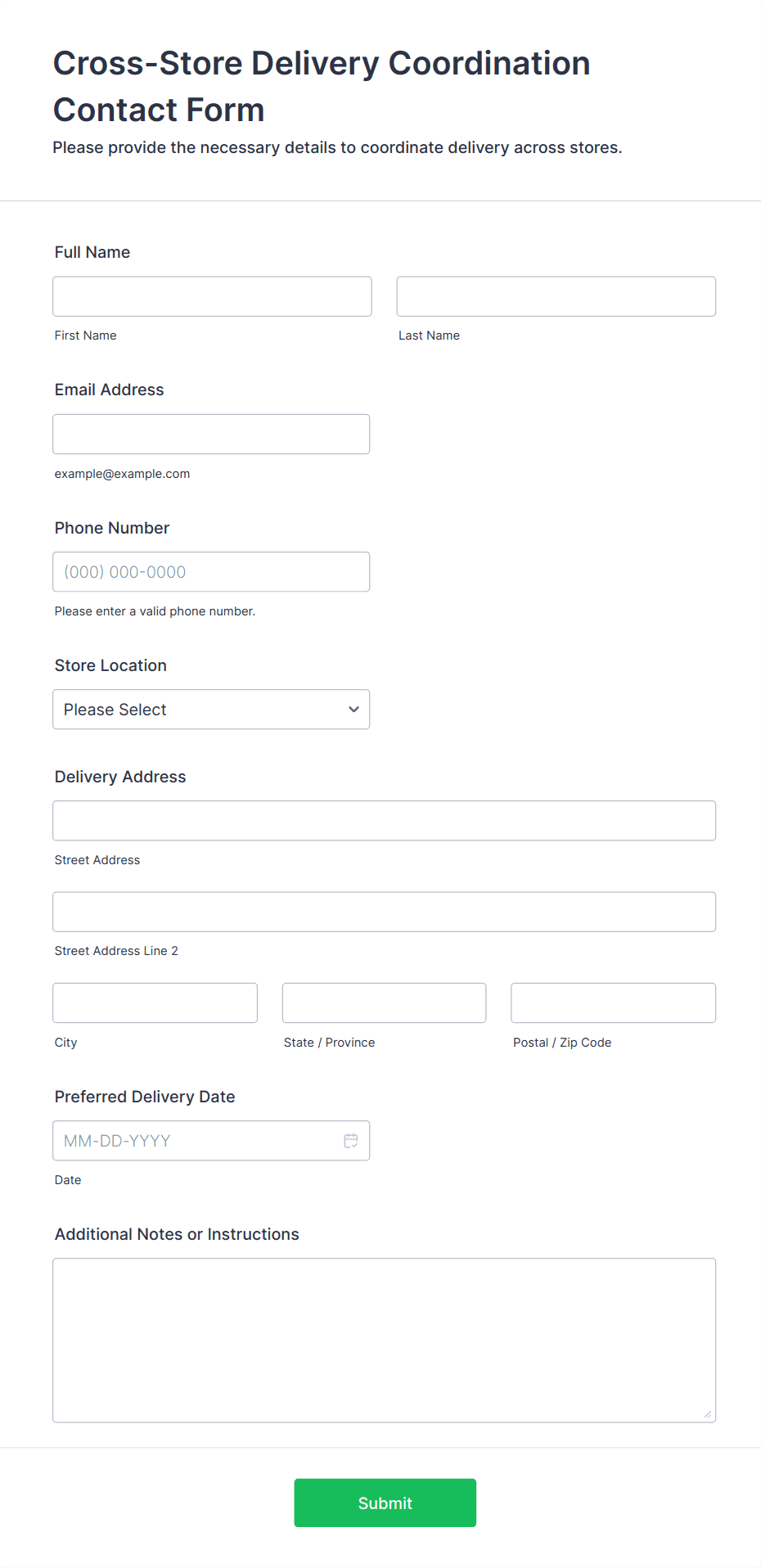Click the Delivery Address label
761x1568 pixels.
(120, 777)
